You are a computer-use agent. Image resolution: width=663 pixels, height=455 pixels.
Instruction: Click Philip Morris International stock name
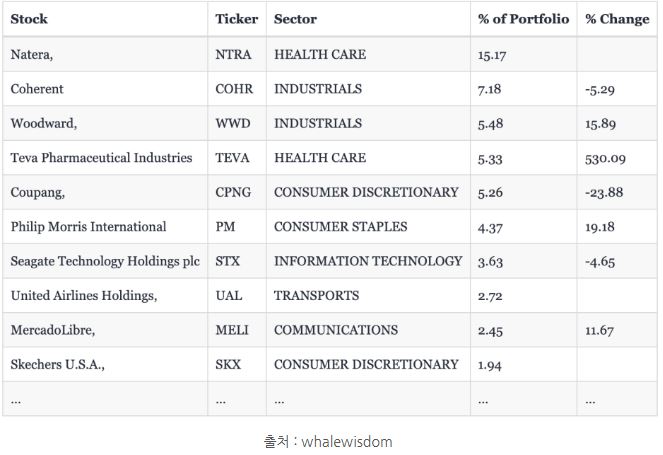coord(88,227)
